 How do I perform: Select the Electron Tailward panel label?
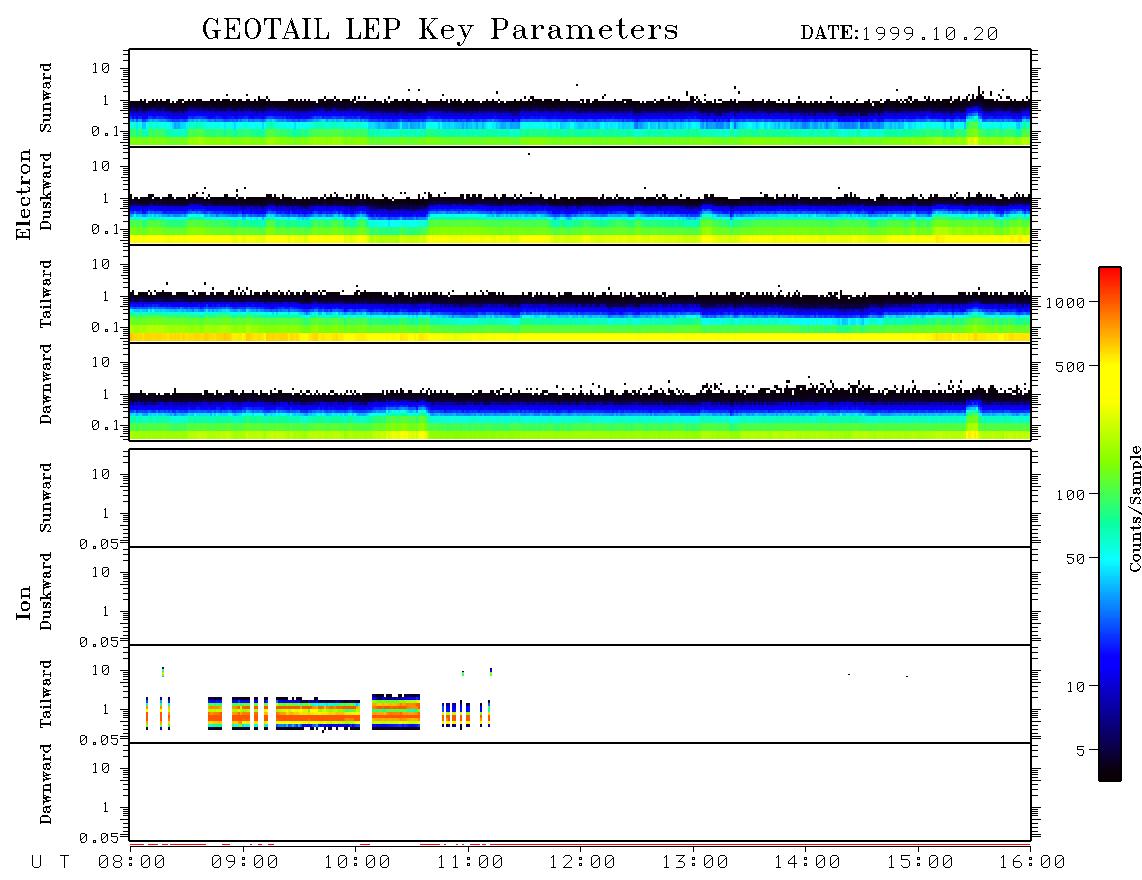tap(46, 293)
